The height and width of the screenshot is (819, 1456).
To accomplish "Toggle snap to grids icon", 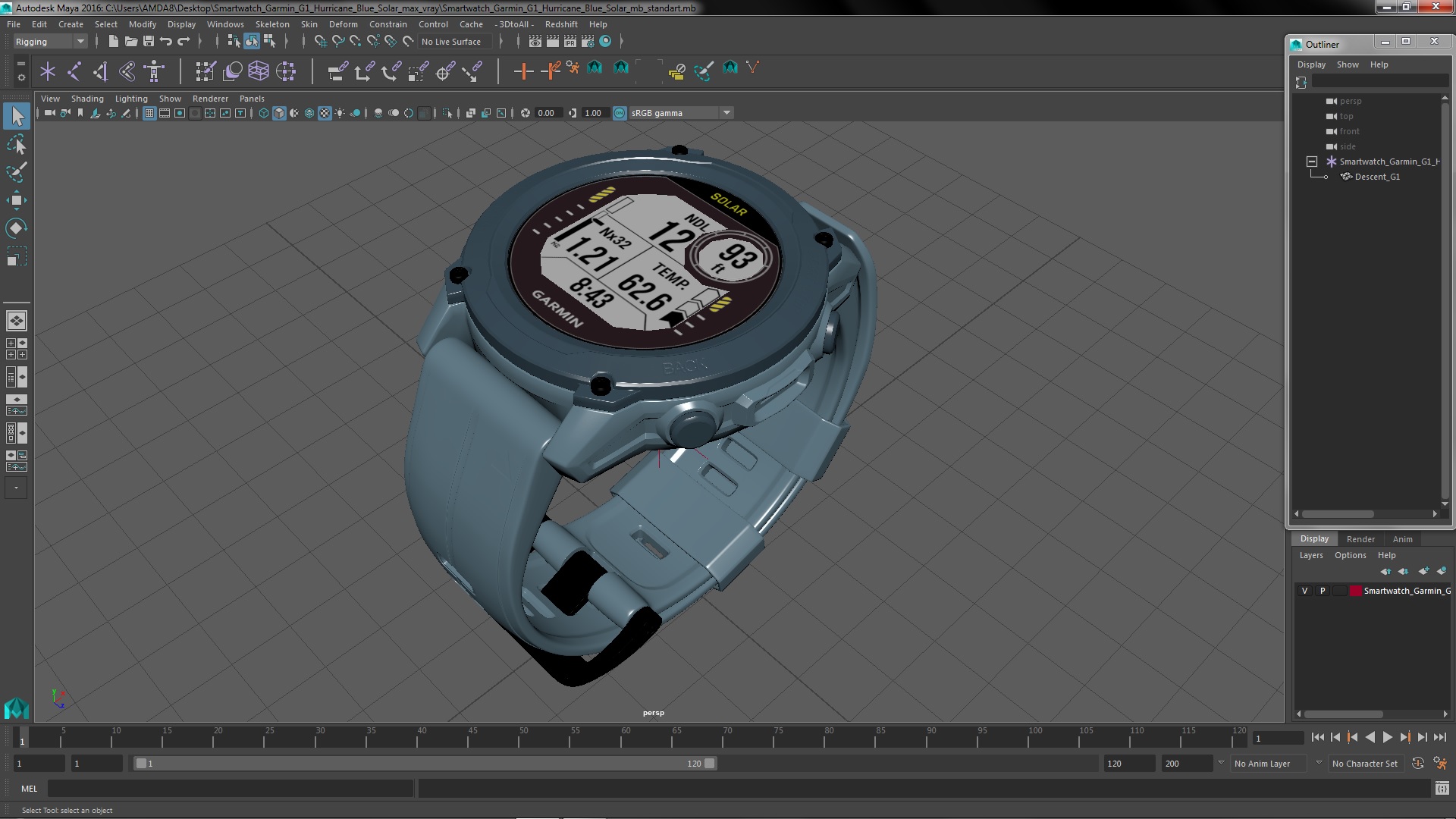I will pyautogui.click(x=321, y=42).
